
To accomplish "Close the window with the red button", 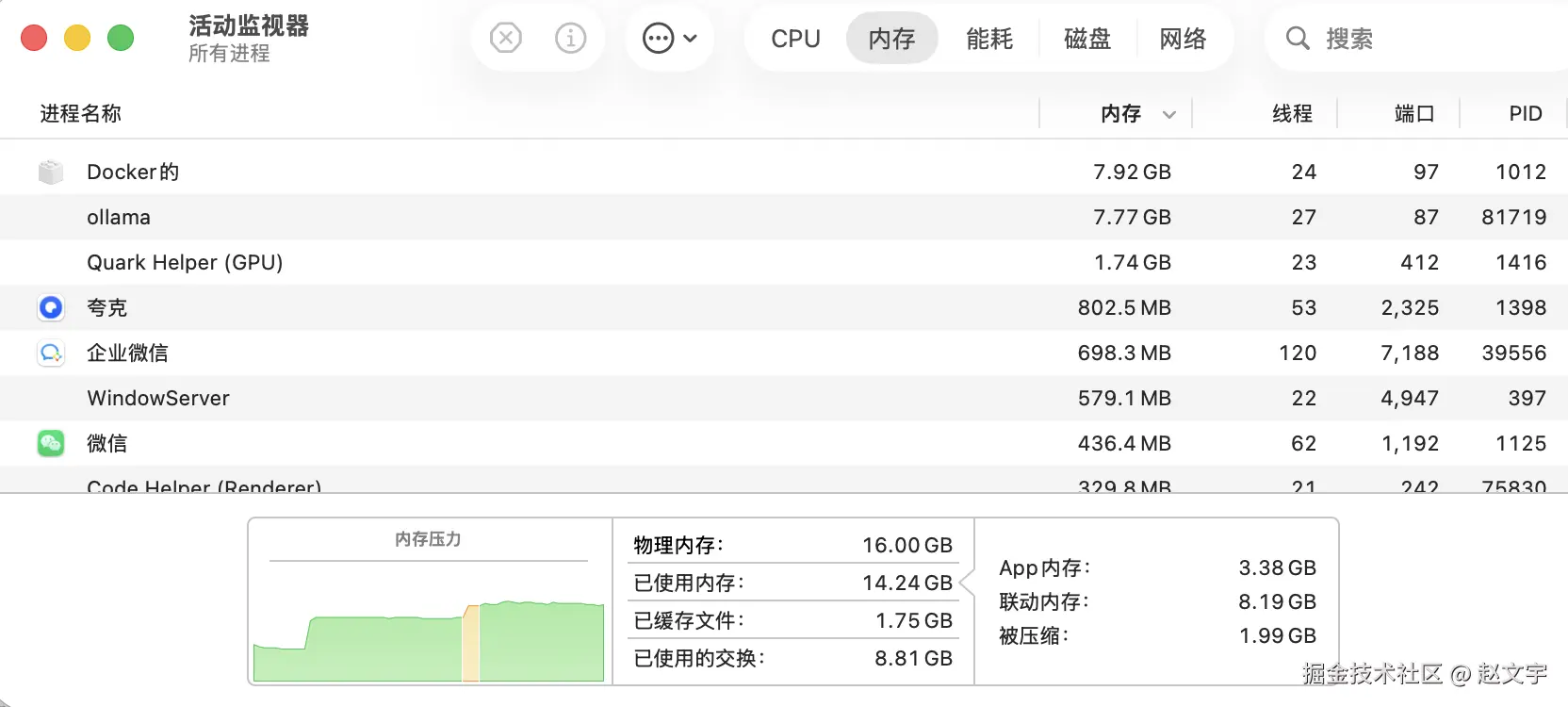I will pyautogui.click(x=34, y=38).
